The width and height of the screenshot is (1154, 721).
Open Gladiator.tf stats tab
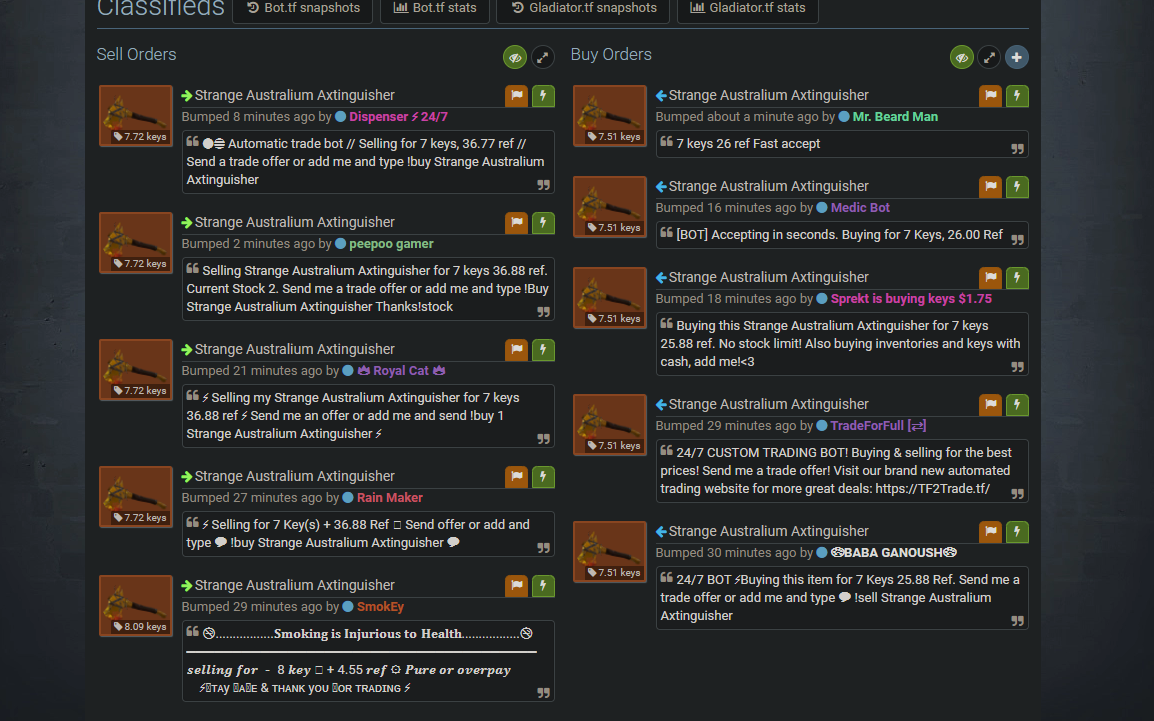click(x=748, y=8)
